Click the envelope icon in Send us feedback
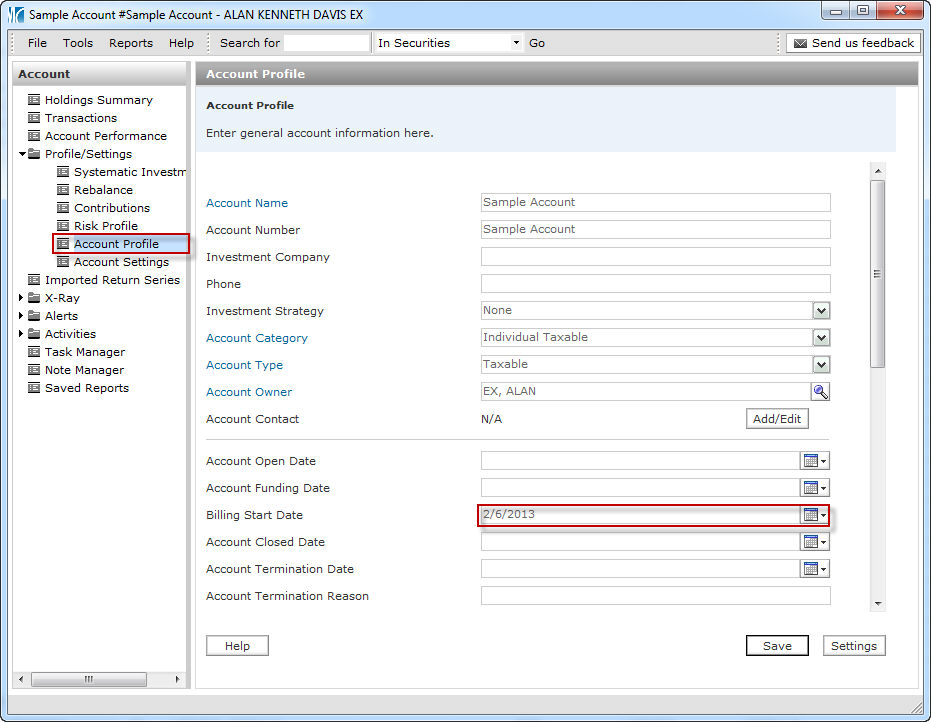The image size is (931, 722). tap(799, 43)
